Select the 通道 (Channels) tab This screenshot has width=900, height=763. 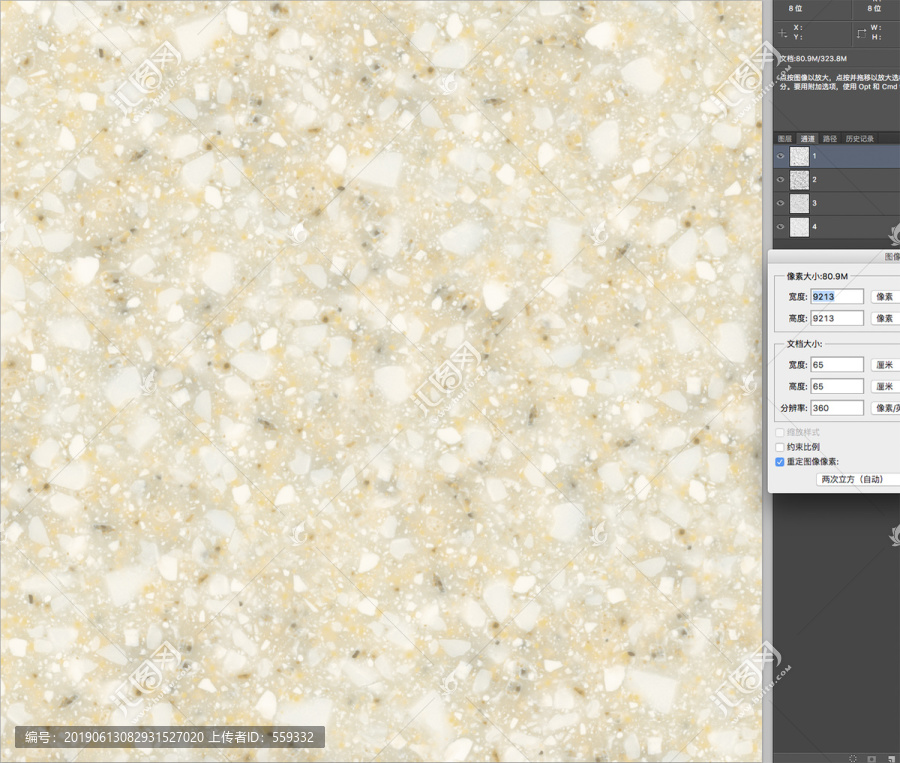pyautogui.click(x=808, y=138)
